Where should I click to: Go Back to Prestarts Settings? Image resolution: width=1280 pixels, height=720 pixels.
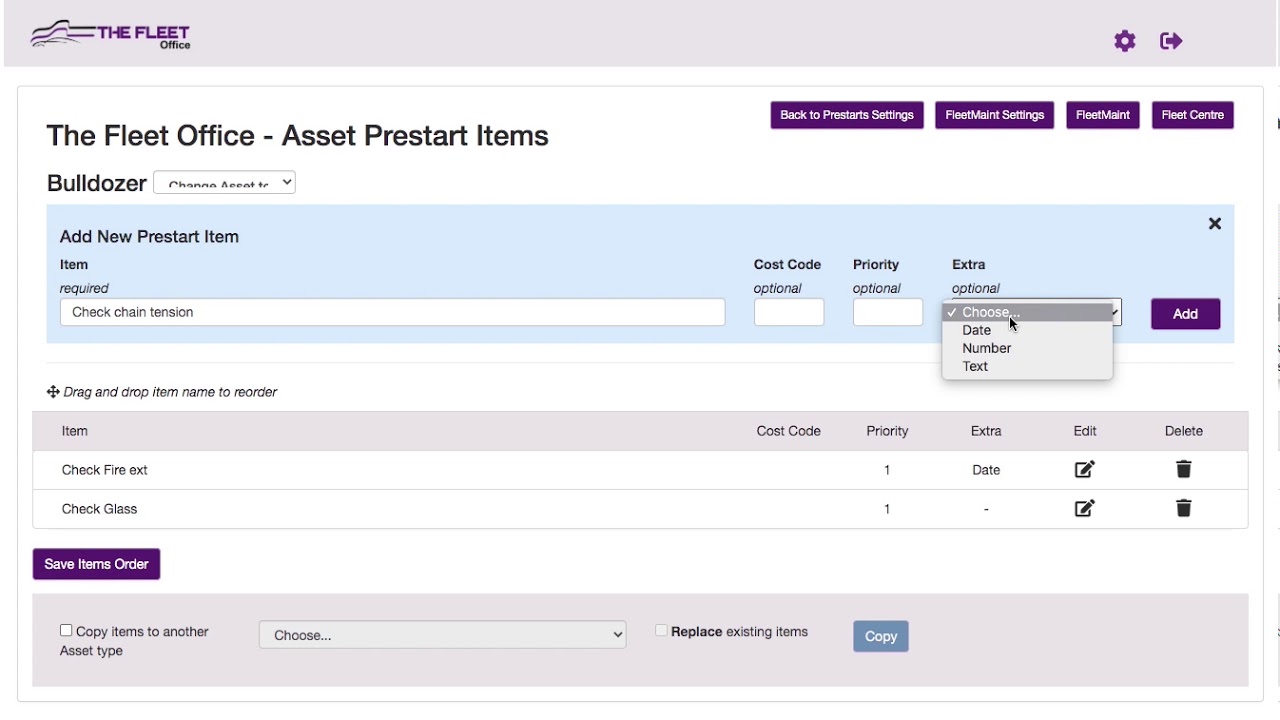click(846, 115)
